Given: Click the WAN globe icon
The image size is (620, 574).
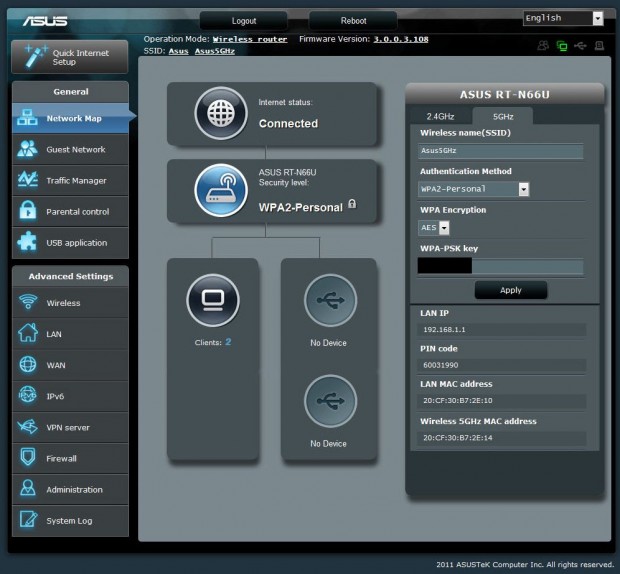Looking at the screenshot, I should click(x=28, y=364).
